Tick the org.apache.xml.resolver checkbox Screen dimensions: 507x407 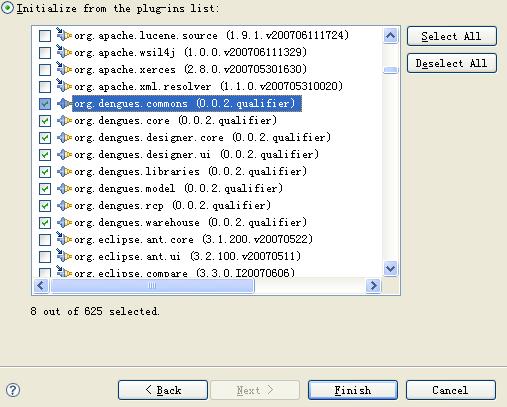coord(45,87)
